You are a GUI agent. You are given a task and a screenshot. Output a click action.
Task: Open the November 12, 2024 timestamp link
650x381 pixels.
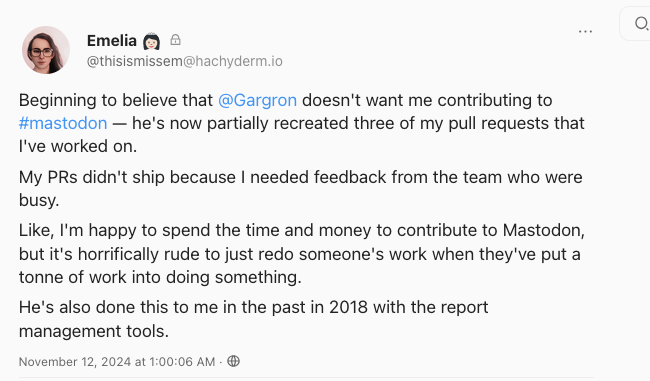(117, 362)
